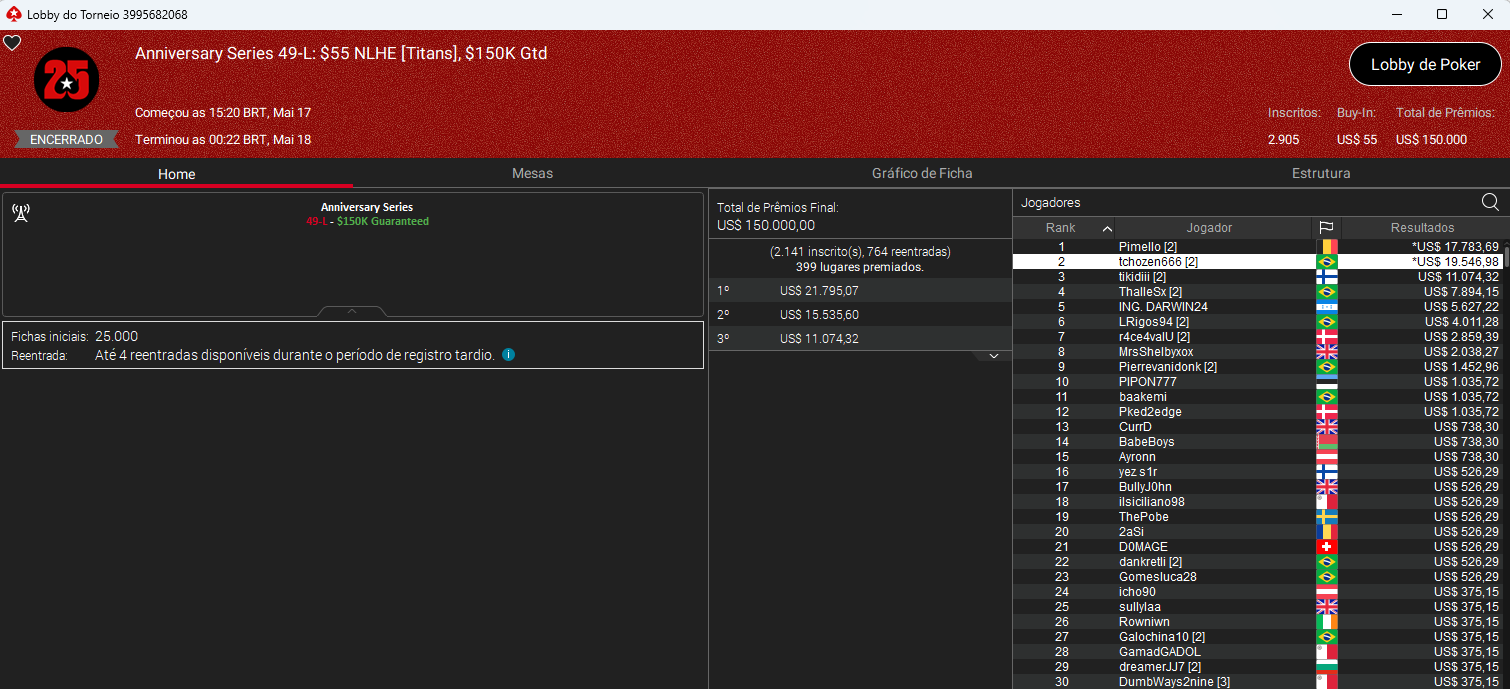Viewport: 1510px width, 689px height.
Task: Select player Pierrevanidonk row
Action: coord(1258,367)
